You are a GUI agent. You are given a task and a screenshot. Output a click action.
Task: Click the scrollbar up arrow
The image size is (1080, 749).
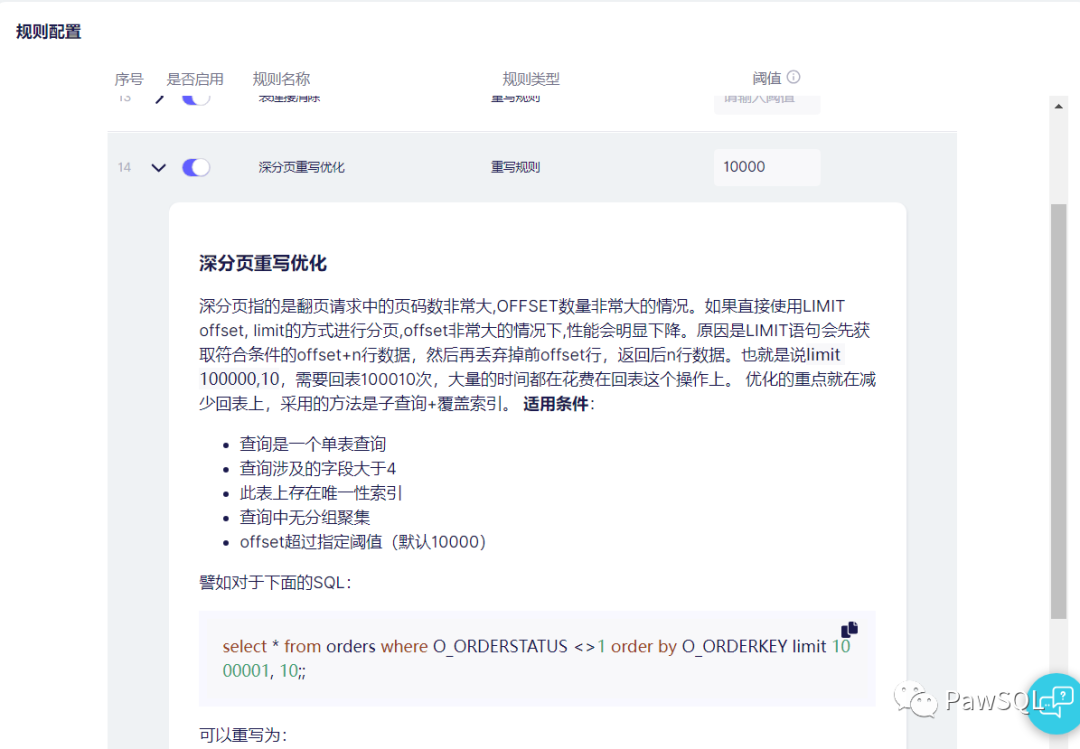(x=1059, y=105)
